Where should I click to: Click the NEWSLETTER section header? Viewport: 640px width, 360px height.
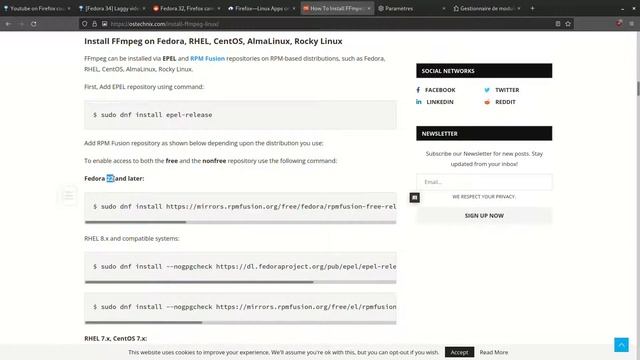pos(484,133)
